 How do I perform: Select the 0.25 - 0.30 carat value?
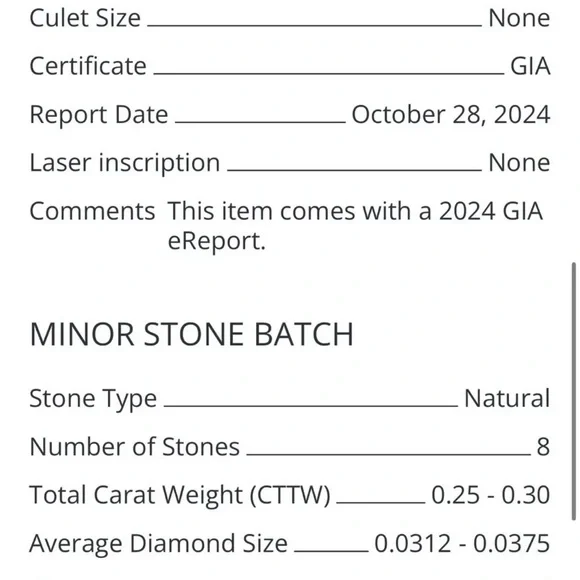point(491,495)
